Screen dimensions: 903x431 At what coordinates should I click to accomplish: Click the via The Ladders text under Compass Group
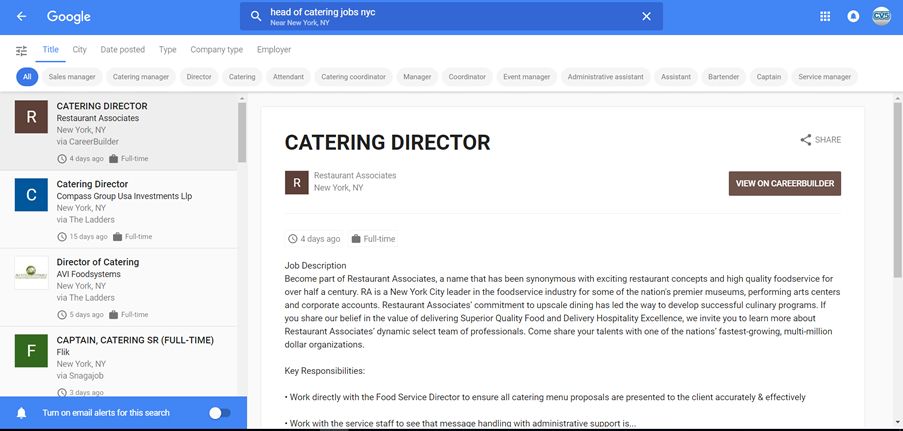[85, 220]
